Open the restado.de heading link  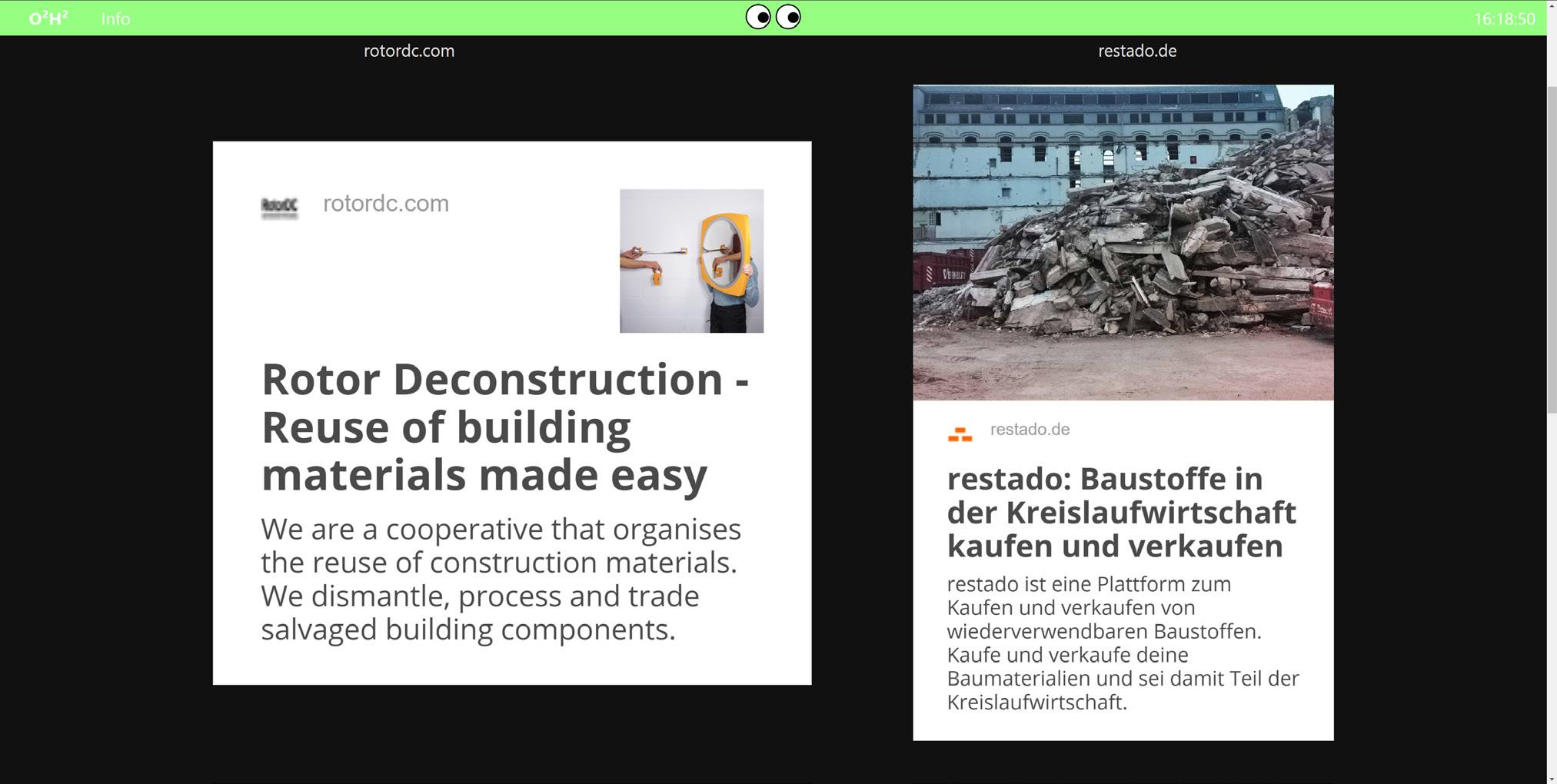1137,51
